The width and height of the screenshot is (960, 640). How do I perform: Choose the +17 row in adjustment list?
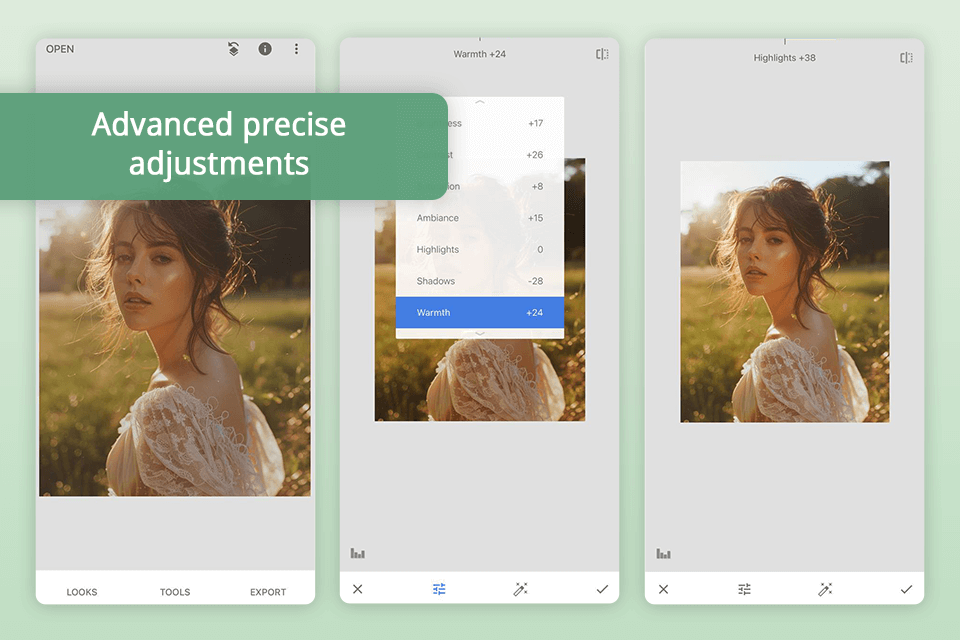click(506, 123)
